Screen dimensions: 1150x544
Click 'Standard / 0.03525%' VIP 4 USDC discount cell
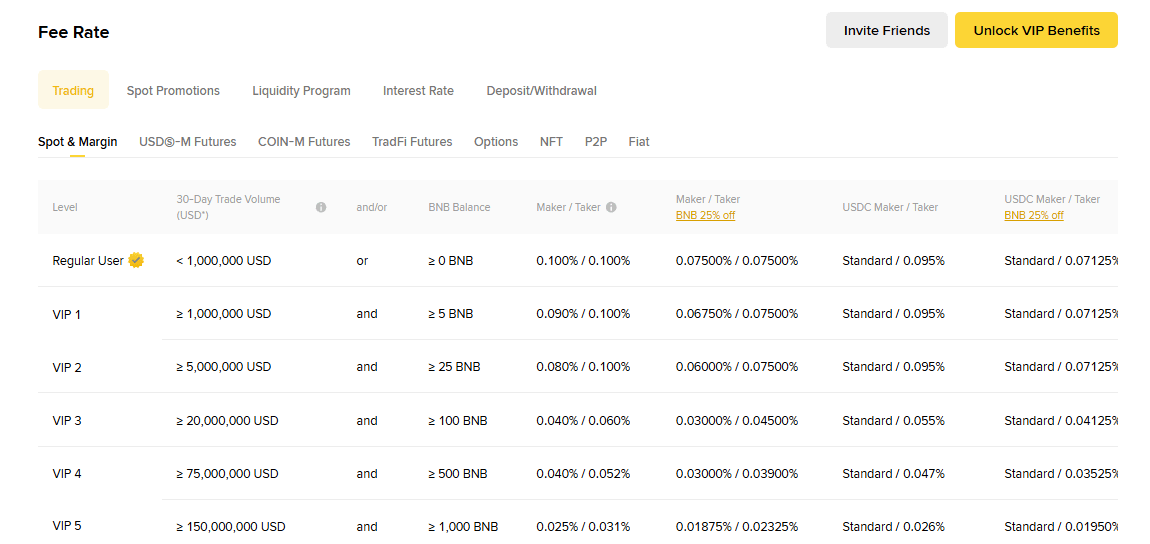pyautogui.click(x=1061, y=474)
